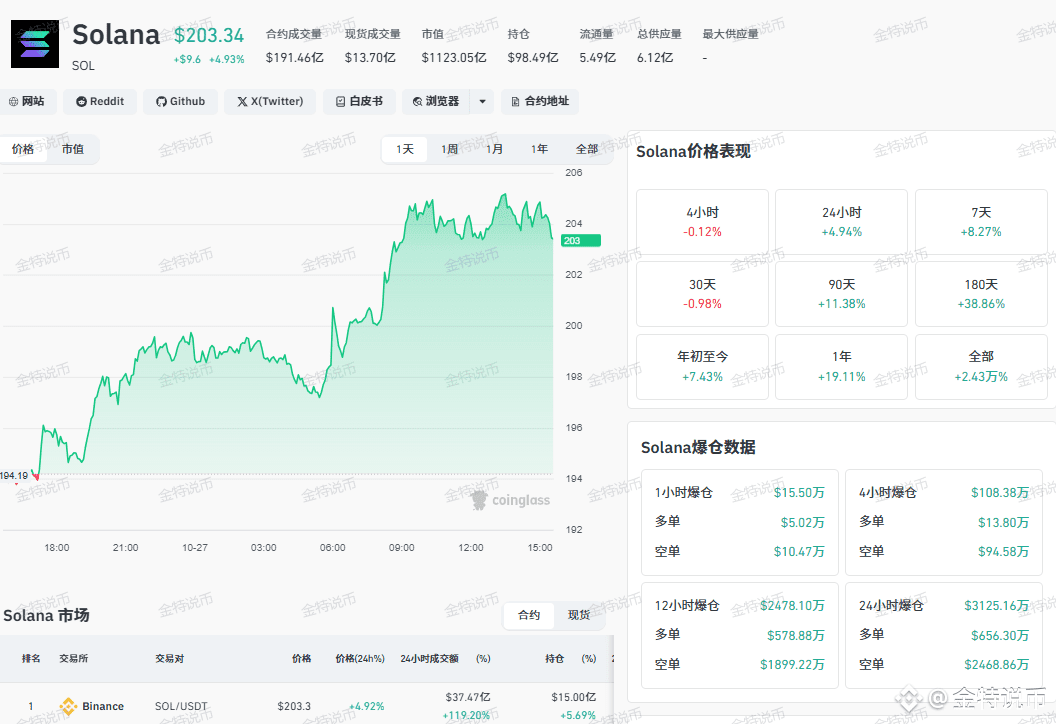Click the 4小时爆仓 $108.38万 value
The width and height of the screenshot is (1056, 724).
click(999, 492)
